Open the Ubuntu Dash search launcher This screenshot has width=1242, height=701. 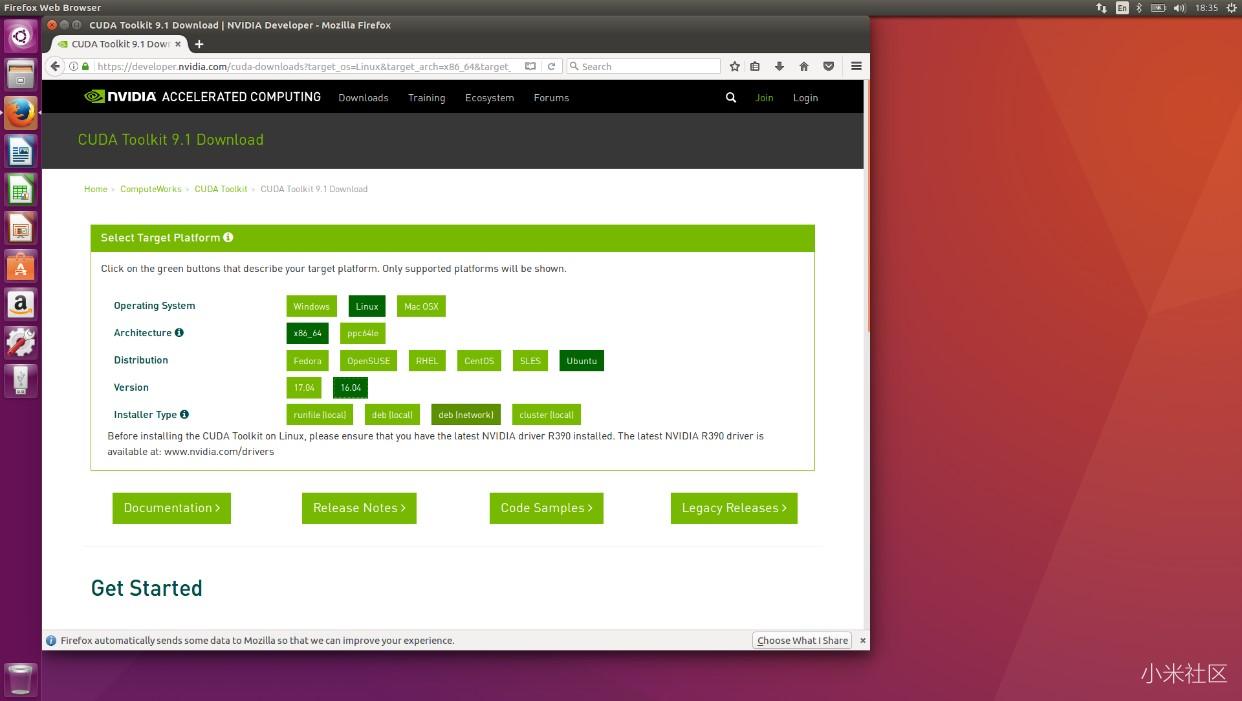click(x=21, y=37)
